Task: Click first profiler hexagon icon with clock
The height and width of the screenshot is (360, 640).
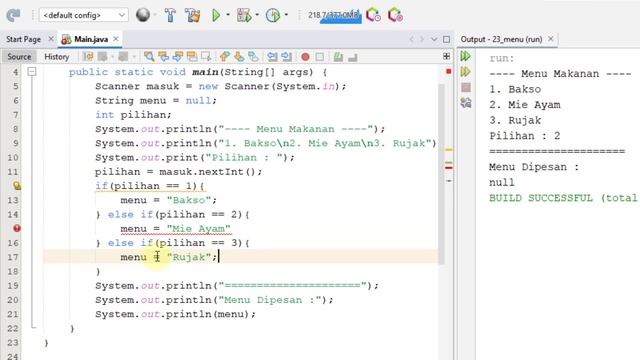Action: [373, 15]
